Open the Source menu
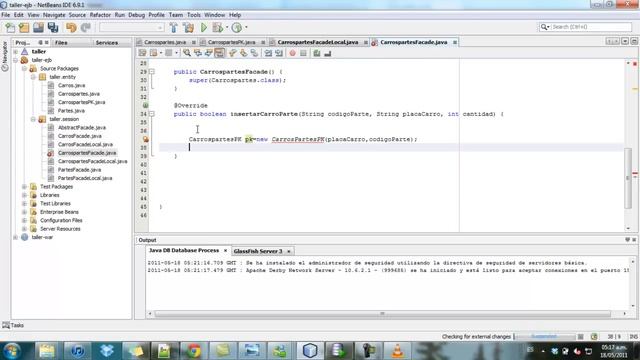The width and height of the screenshot is (640, 360). point(77,15)
